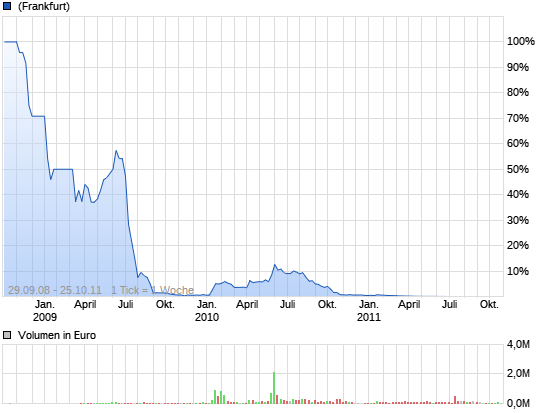The height and width of the screenshot is (413, 545).
Task: Click the mid-2010 price peak near 12%
Action: [x=275, y=265]
